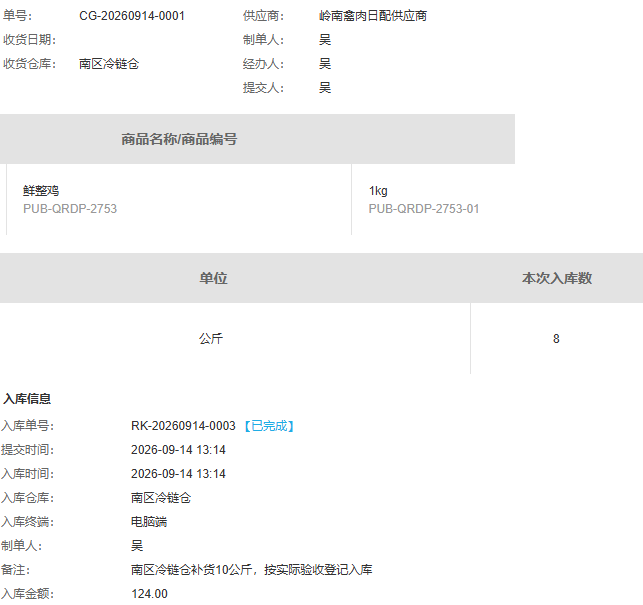Click the 入库金额 value 124.00
643x605 pixels.
[x=149, y=594]
